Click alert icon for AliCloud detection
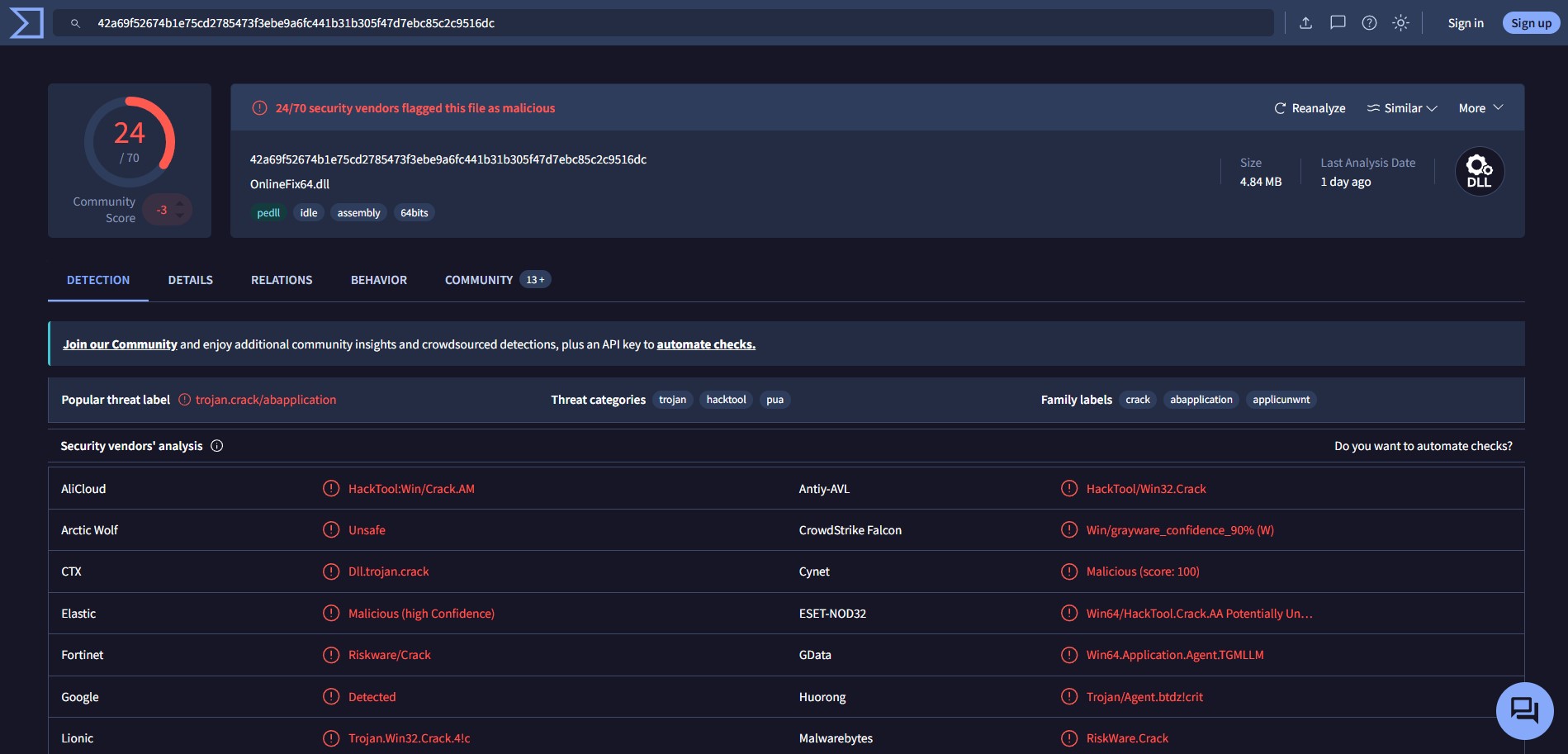This screenshot has width=1568, height=754. point(331,489)
